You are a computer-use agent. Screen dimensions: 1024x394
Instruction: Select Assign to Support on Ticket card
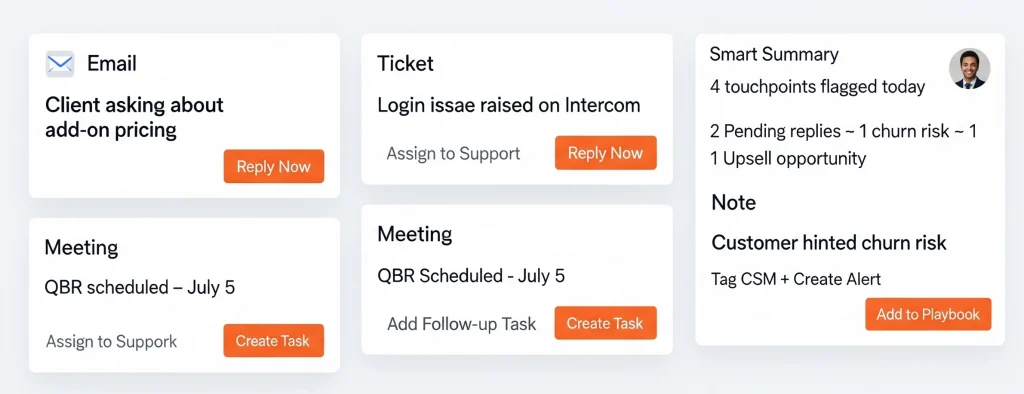453,154
